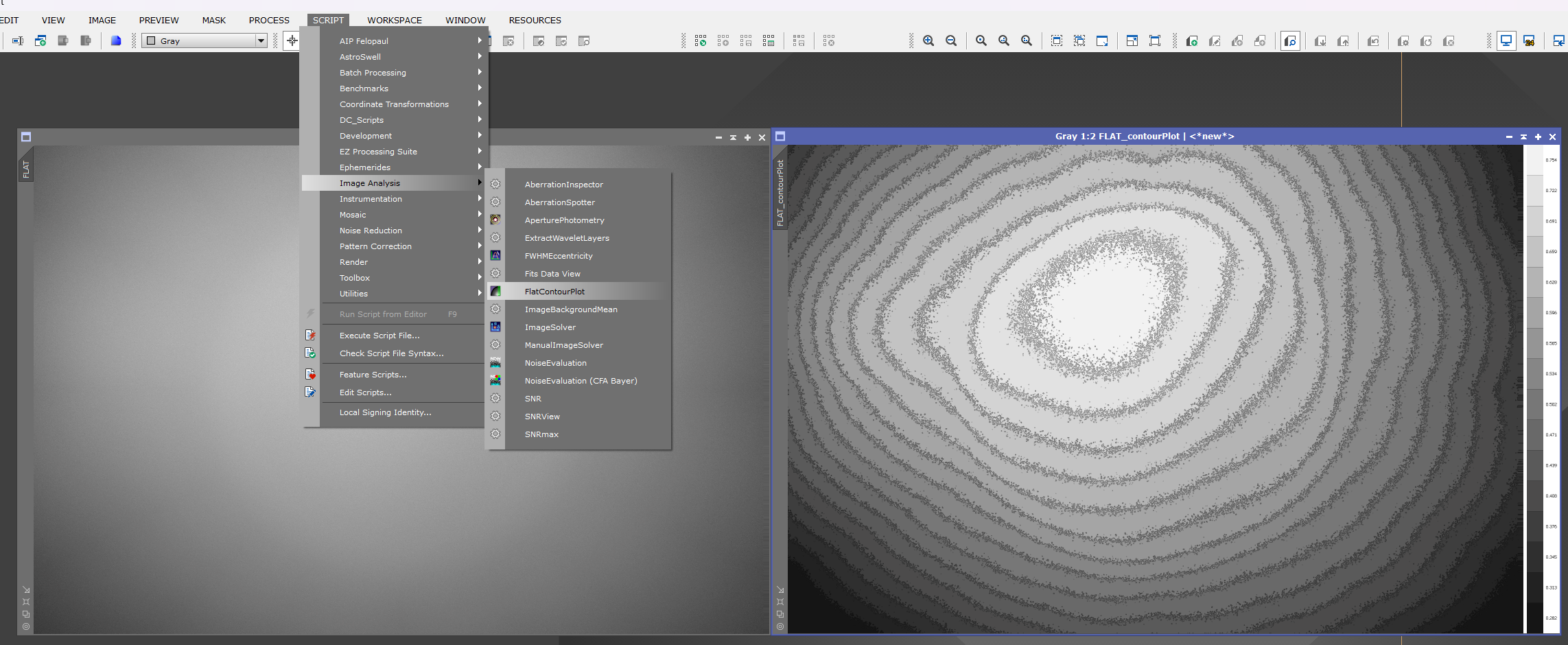Expand the Utilities script submenu

pyautogui.click(x=353, y=294)
